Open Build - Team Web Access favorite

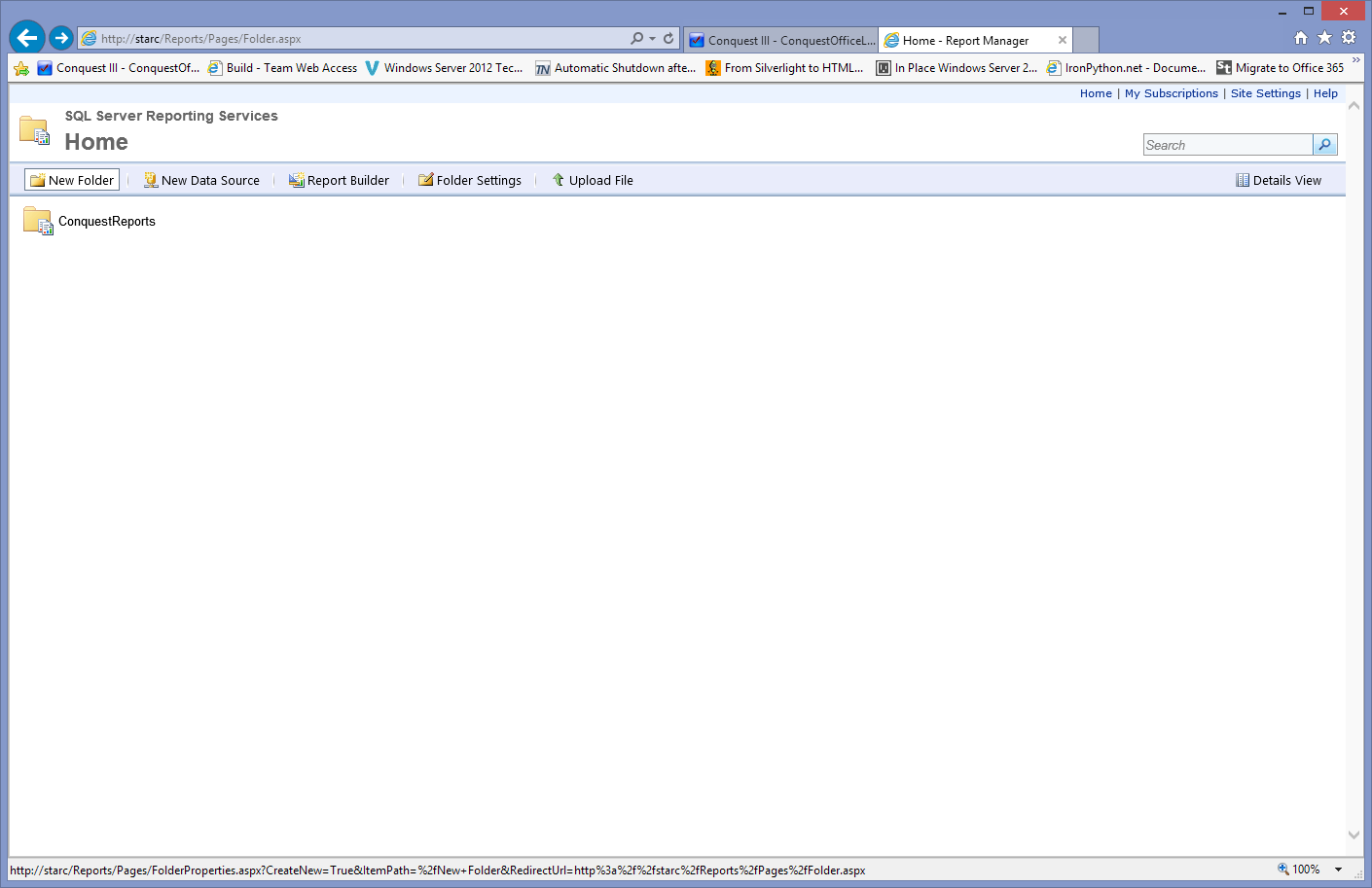[282, 68]
